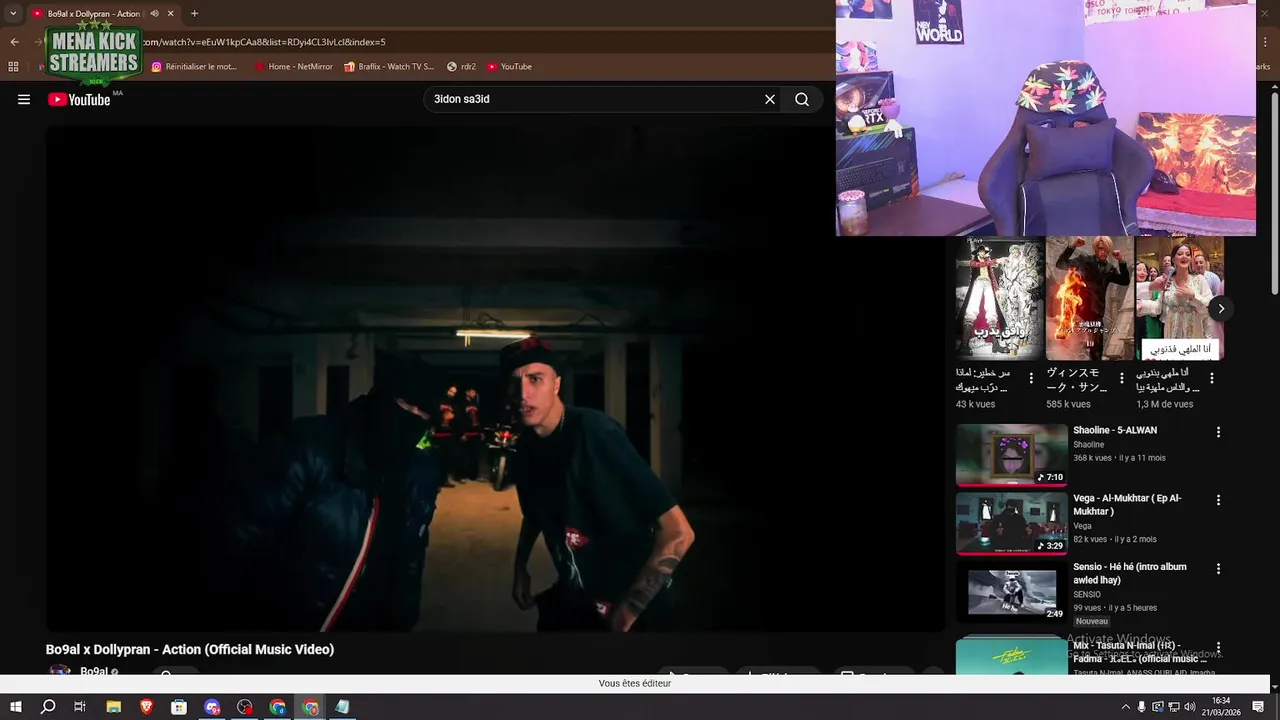The width and height of the screenshot is (1280, 720).
Task: Open options menu for the 585 k vues Short
Action: tap(1121, 379)
